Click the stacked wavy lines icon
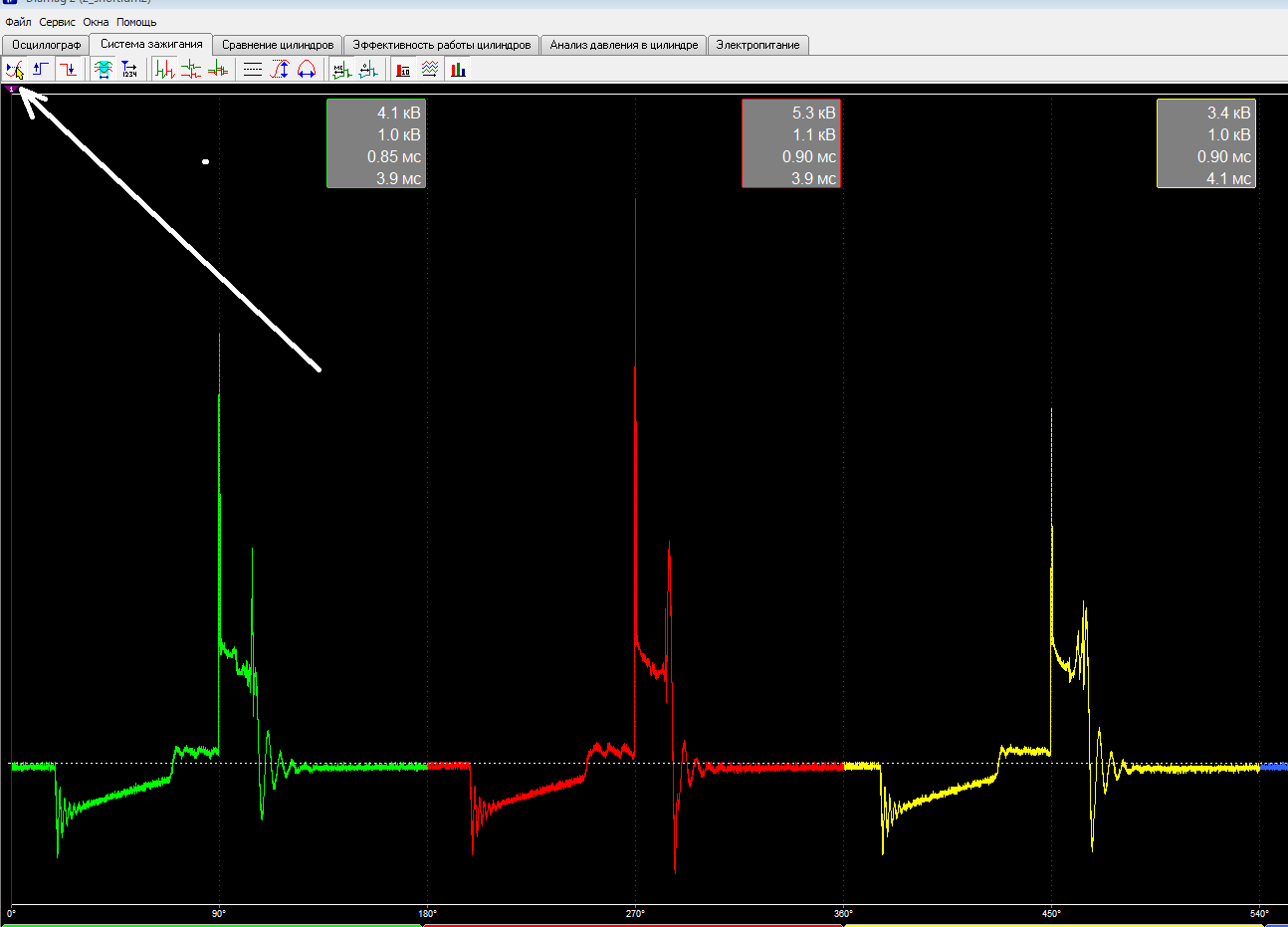Image resolution: width=1288 pixels, height=927 pixels. 430,70
